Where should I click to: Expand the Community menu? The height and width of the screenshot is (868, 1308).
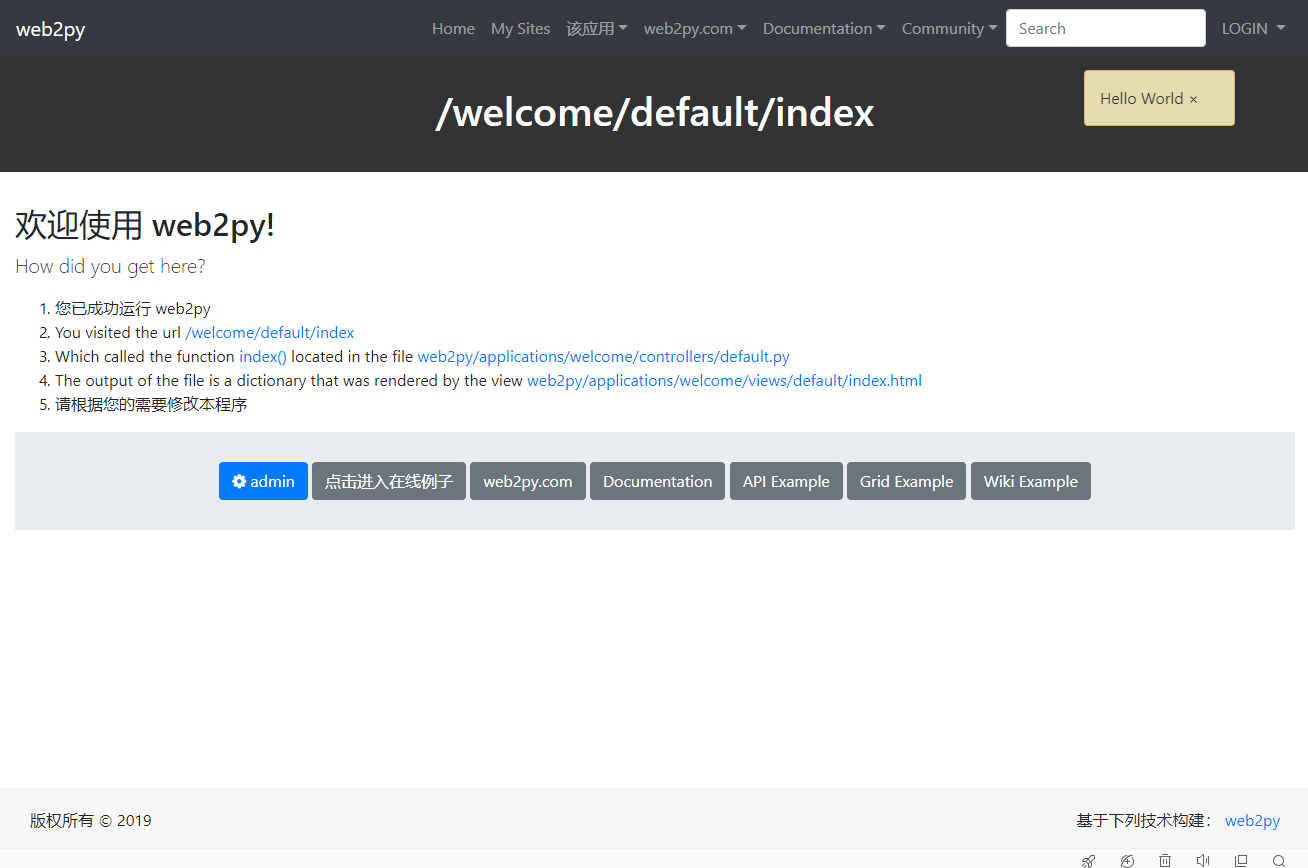tap(949, 28)
